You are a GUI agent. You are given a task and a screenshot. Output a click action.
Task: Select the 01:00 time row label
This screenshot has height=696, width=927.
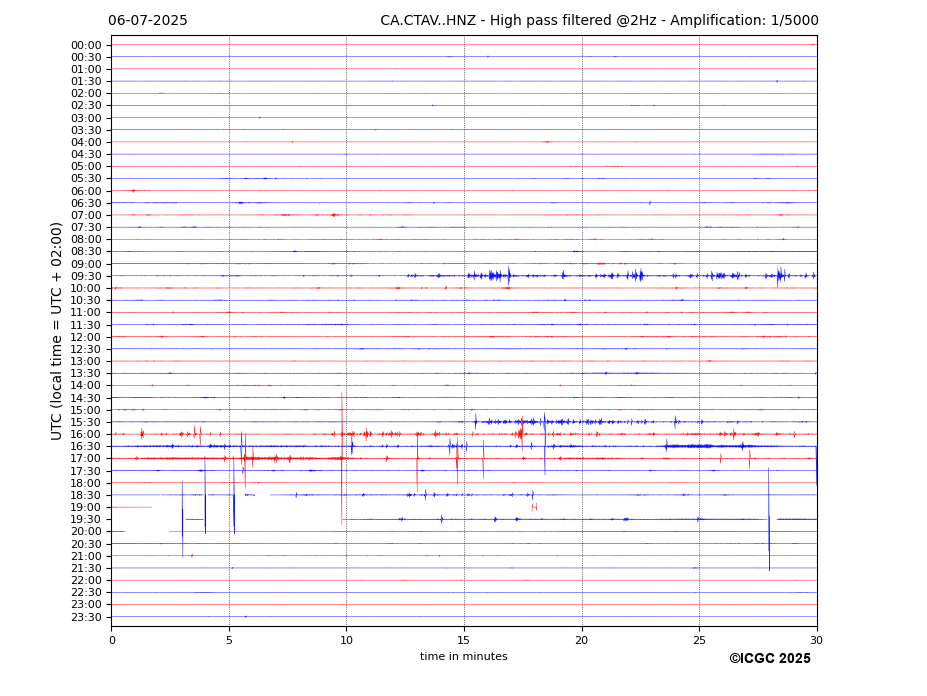point(86,69)
